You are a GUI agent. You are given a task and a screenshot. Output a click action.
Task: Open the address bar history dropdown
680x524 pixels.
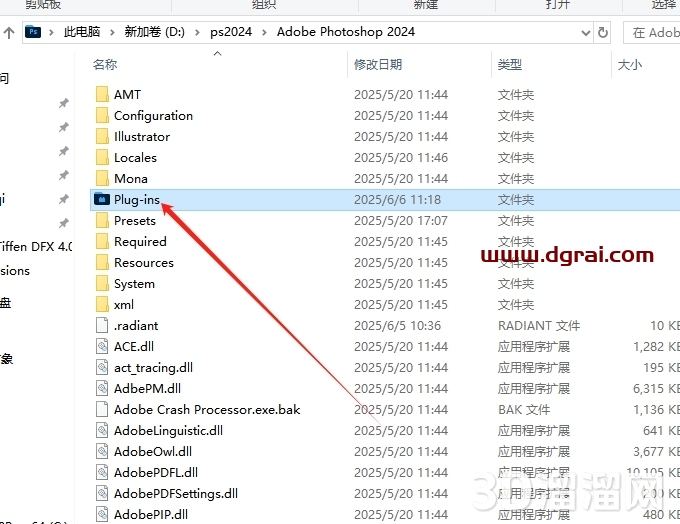point(585,33)
